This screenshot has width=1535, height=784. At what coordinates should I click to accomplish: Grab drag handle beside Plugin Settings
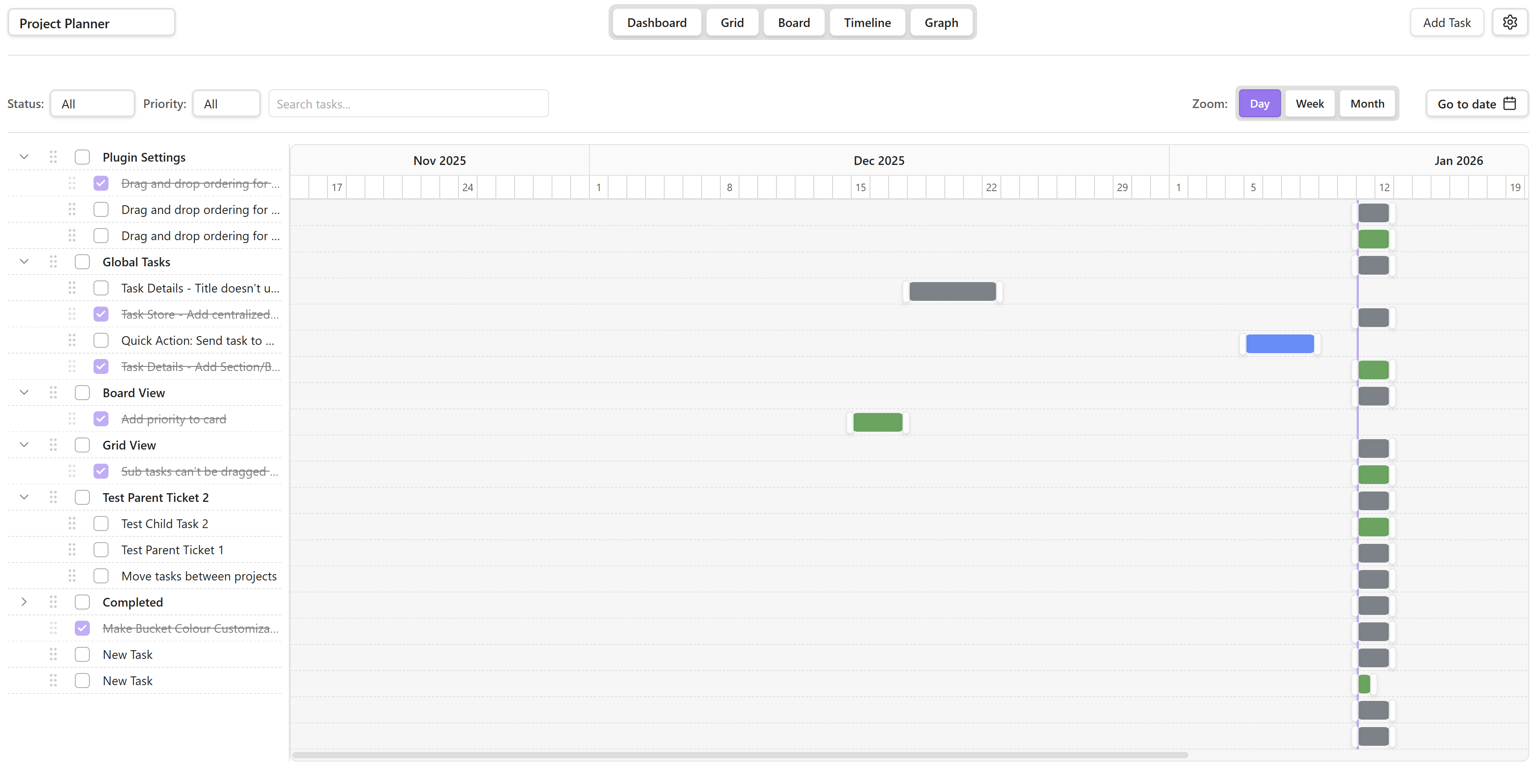(x=53, y=157)
